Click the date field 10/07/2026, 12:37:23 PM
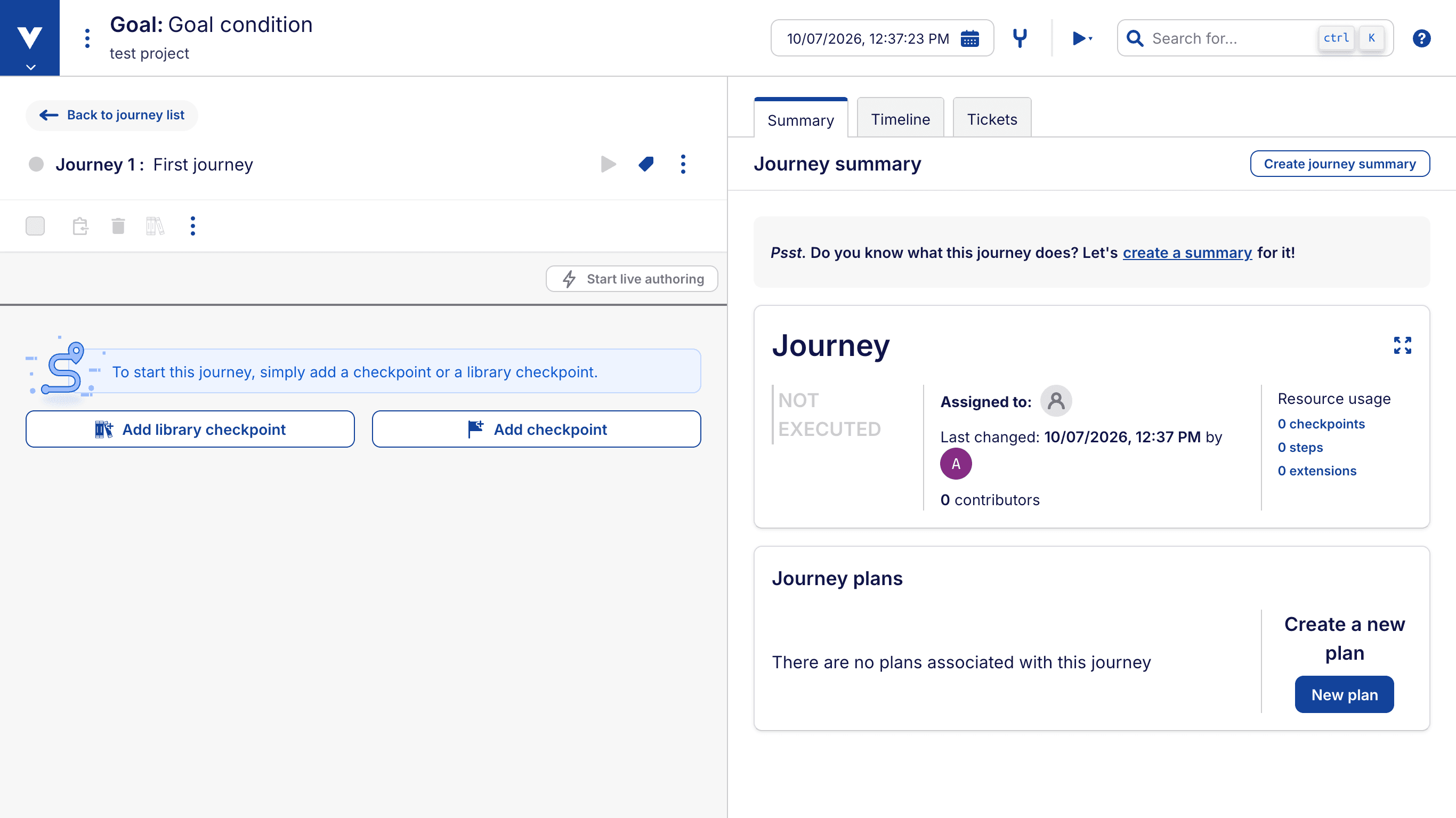The image size is (1456, 818). 881,38
